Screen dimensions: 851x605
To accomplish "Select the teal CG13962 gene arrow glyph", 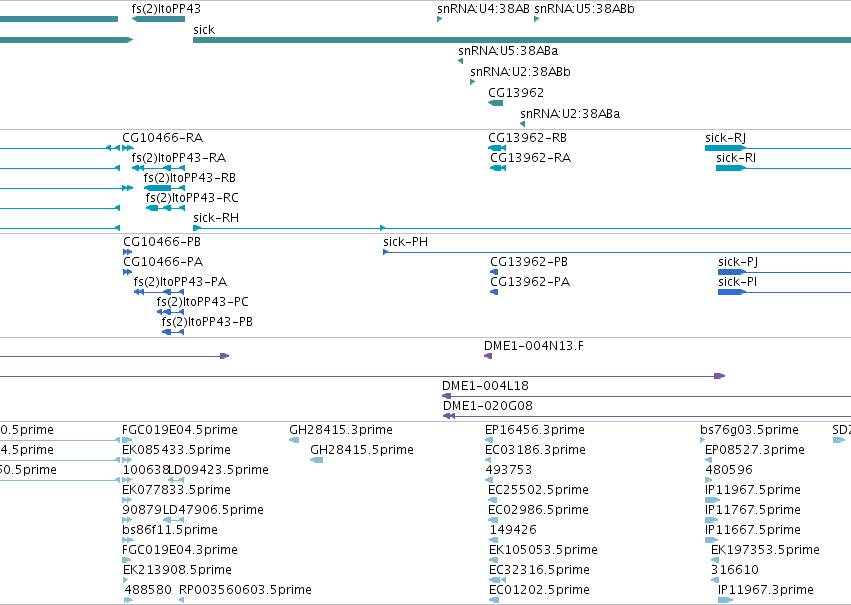I will click(x=496, y=103).
